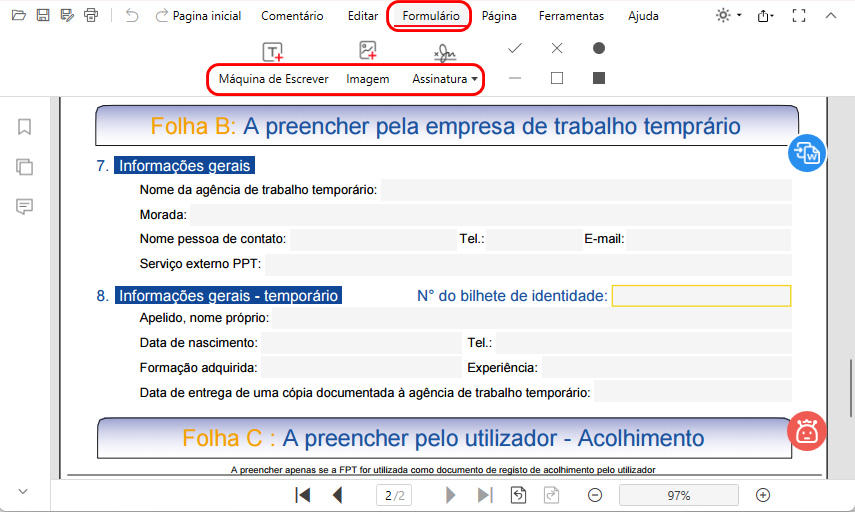Select the line dash stamp tool
855x512 pixels.
515,79
